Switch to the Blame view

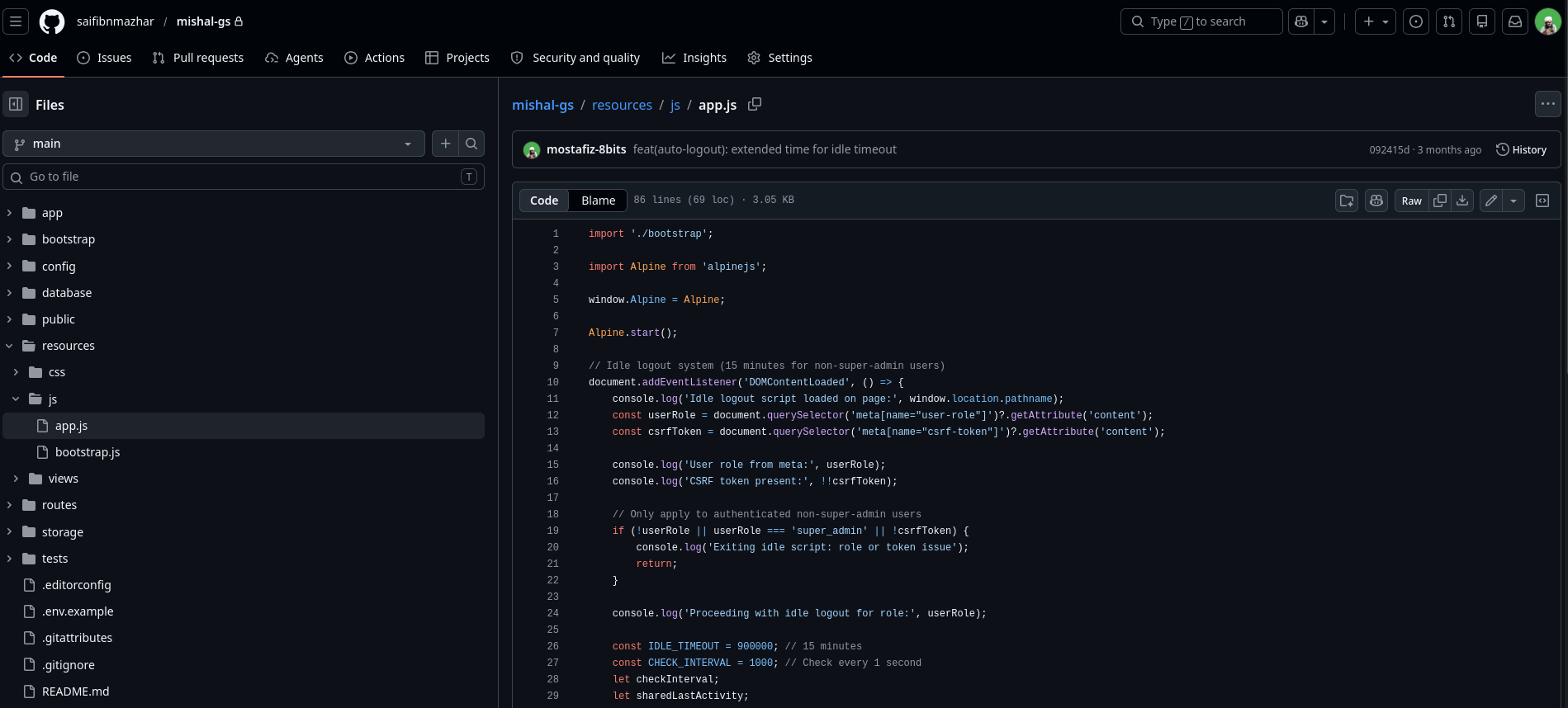coord(598,201)
